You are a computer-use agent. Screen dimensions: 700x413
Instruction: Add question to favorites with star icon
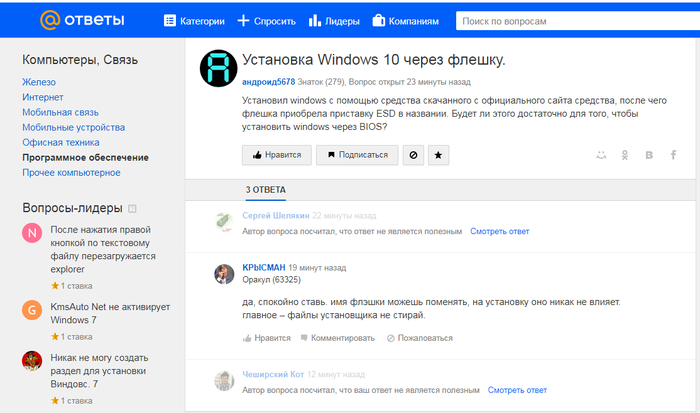click(439, 155)
